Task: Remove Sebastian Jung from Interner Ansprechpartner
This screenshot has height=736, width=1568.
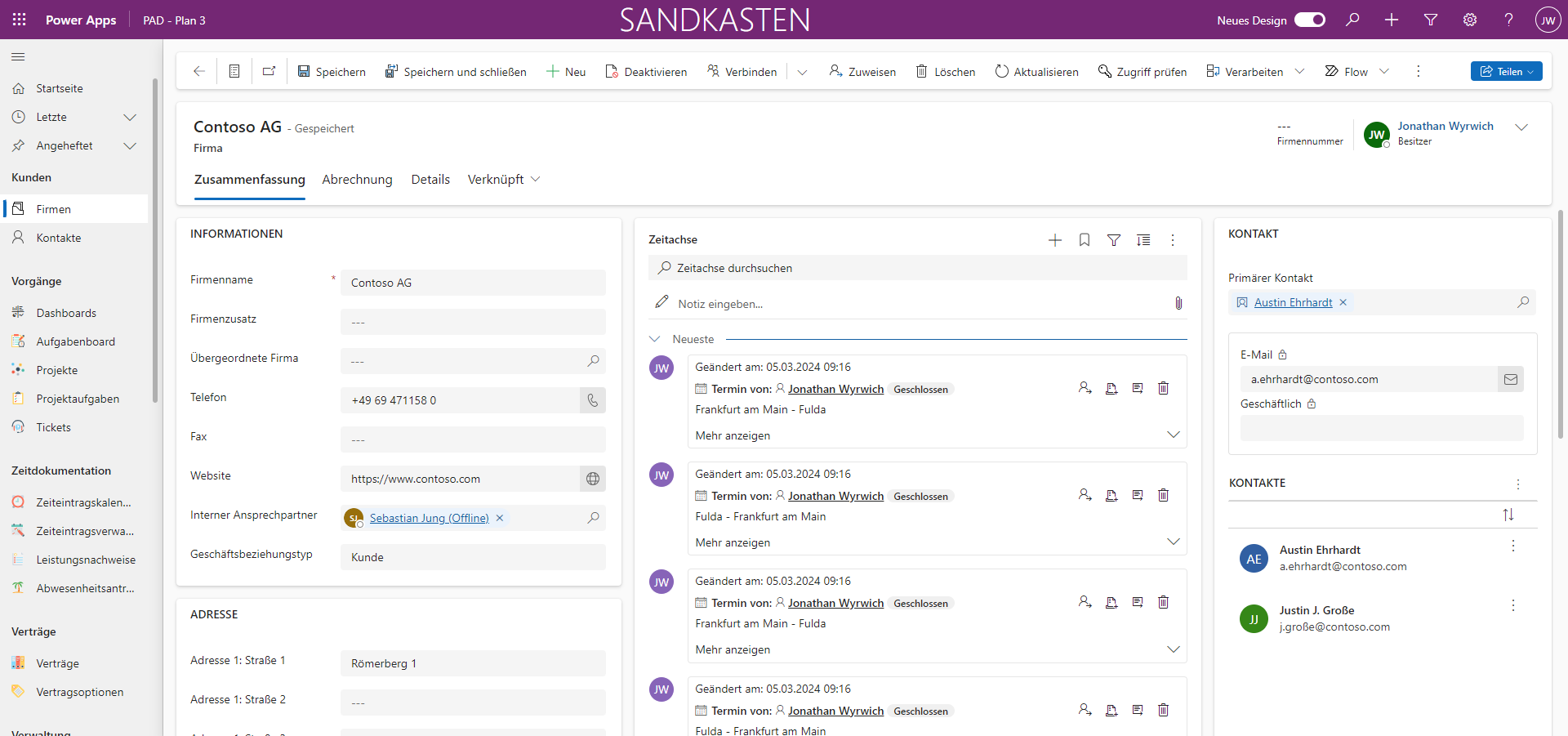Action: coord(500,518)
